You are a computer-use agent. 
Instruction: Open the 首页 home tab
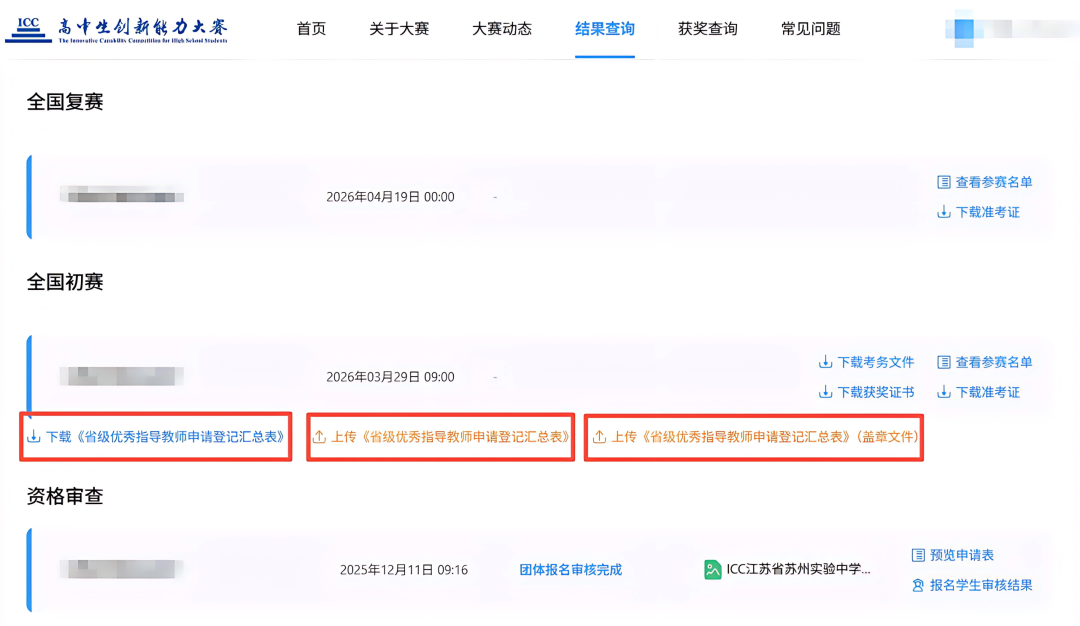tap(311, 29)
